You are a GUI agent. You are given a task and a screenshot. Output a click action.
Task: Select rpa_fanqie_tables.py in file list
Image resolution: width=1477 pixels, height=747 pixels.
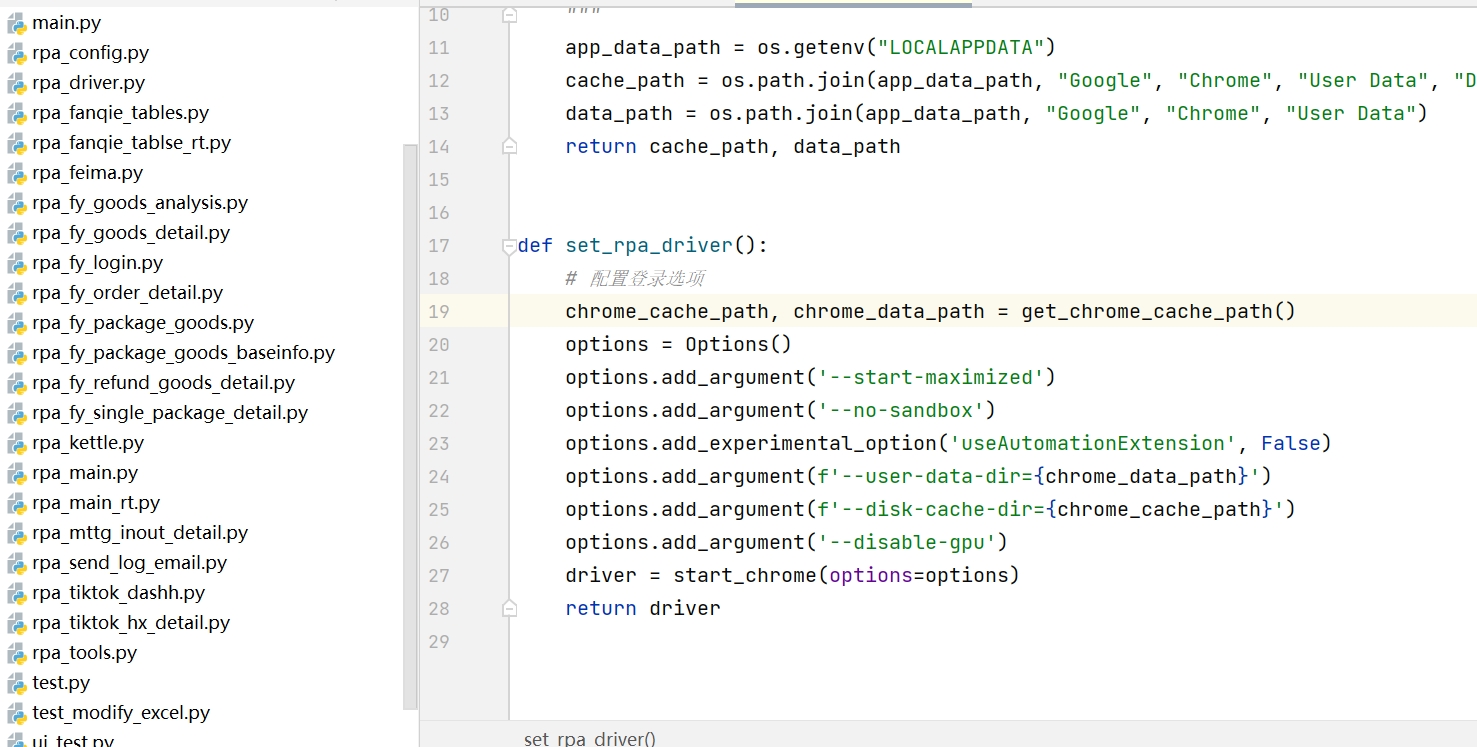[x=120, y=112]
